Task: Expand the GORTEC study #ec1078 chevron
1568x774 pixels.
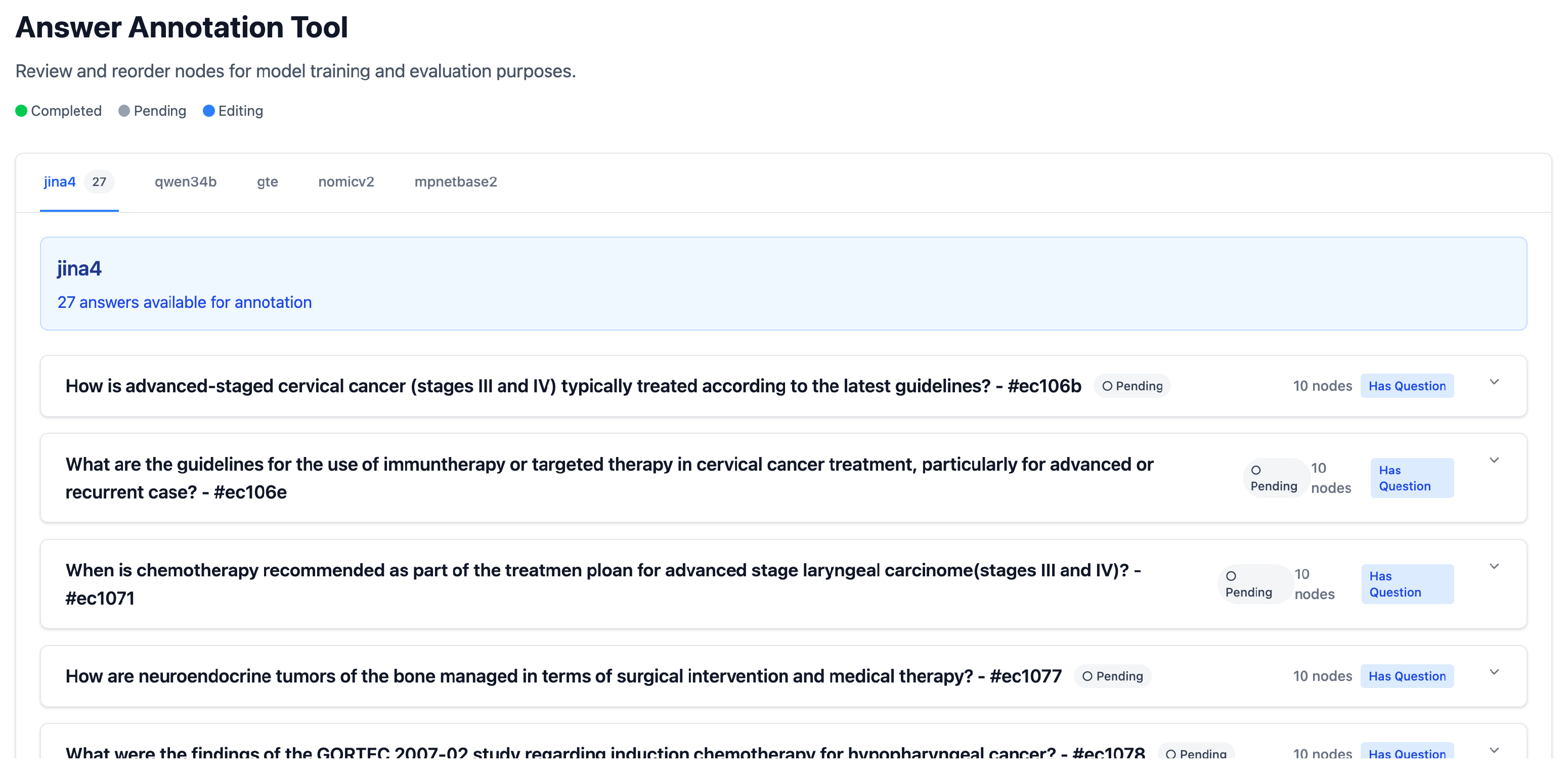Action: [x=1493, y=750]
